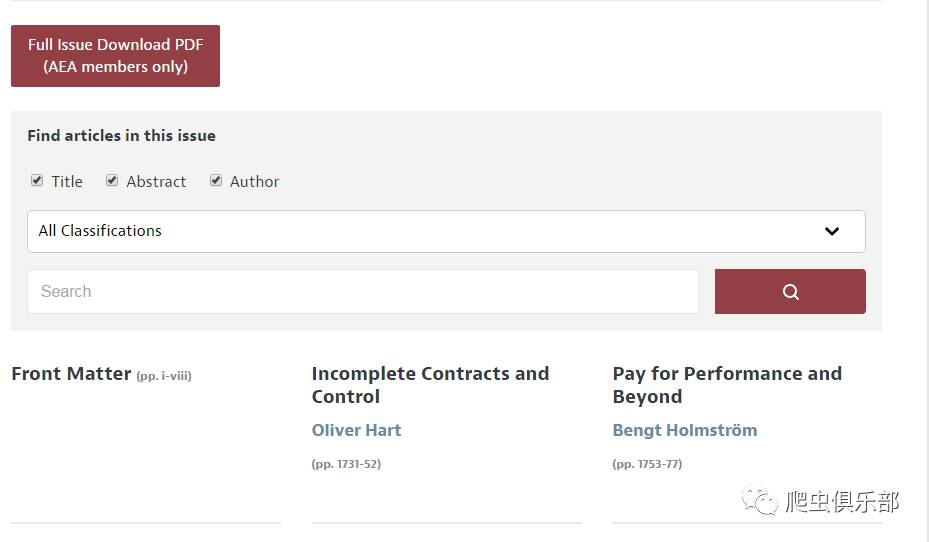Click the classifications dropdown chevron arrow

tap(832, 231)
